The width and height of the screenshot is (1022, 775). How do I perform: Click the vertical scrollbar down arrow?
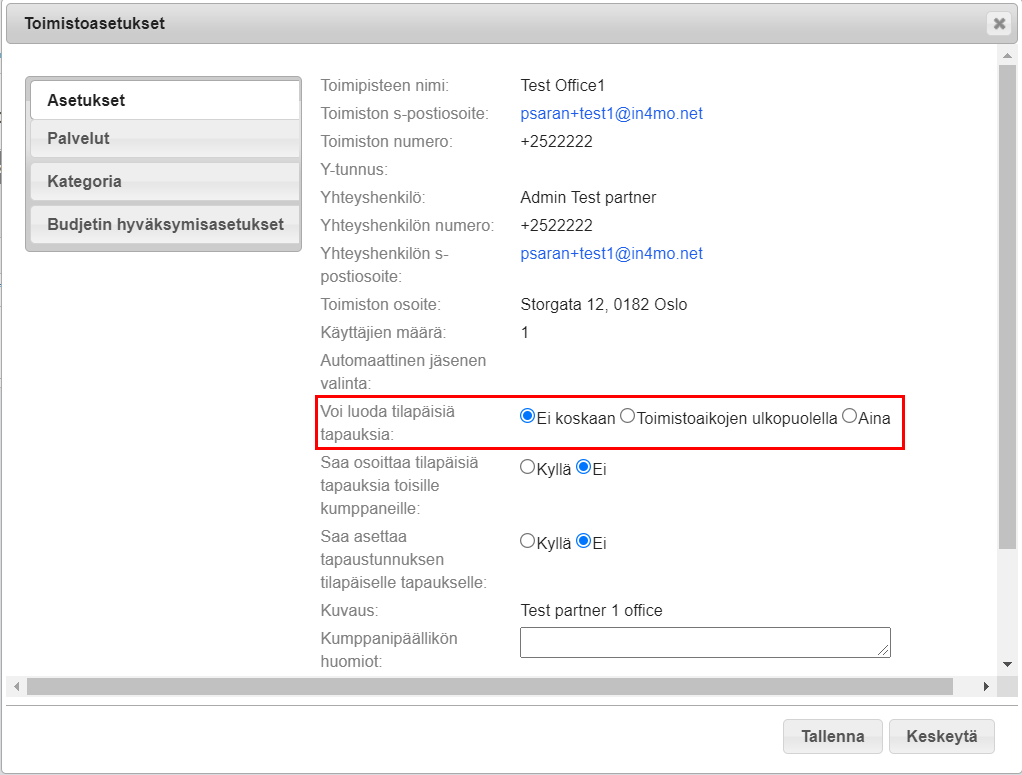tap(1006, 664)
